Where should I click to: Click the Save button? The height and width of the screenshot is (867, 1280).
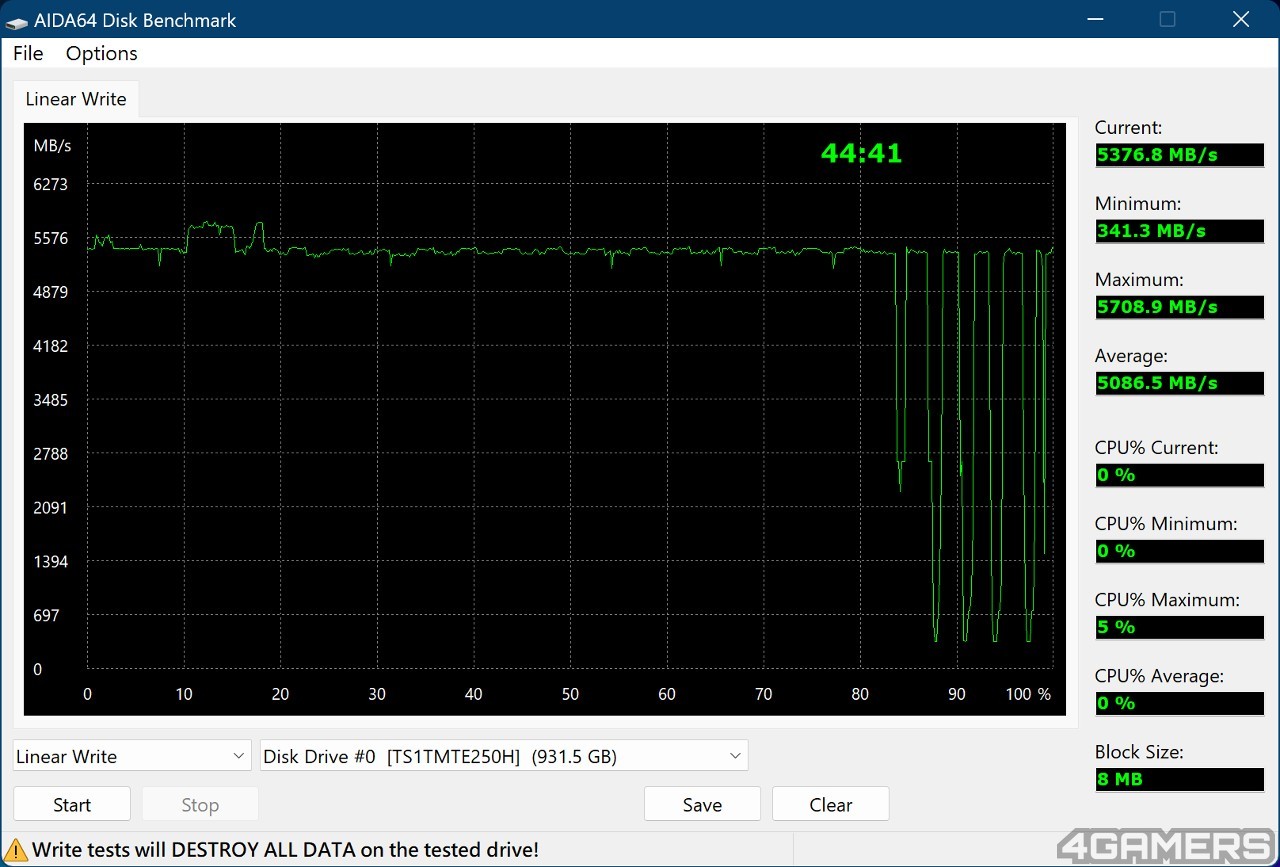[x=702, y=805]
